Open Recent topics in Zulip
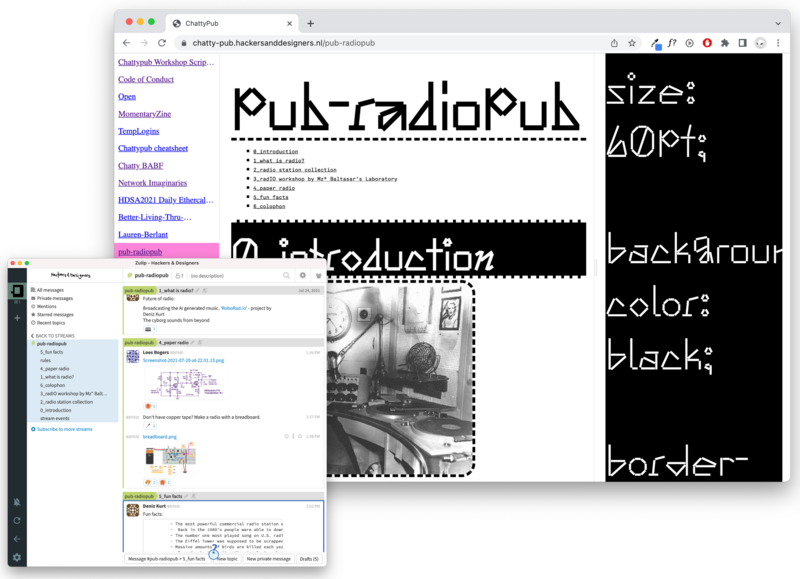The width and height of the screenshot is (800, 579). (x=51, y=323)
